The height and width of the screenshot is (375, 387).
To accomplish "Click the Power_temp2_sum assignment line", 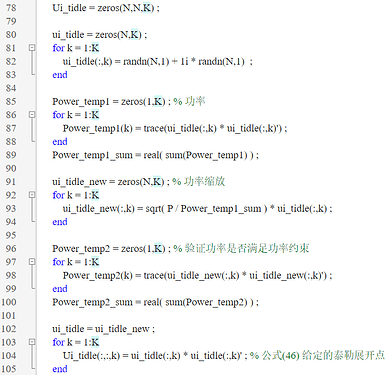I will 155,302.
